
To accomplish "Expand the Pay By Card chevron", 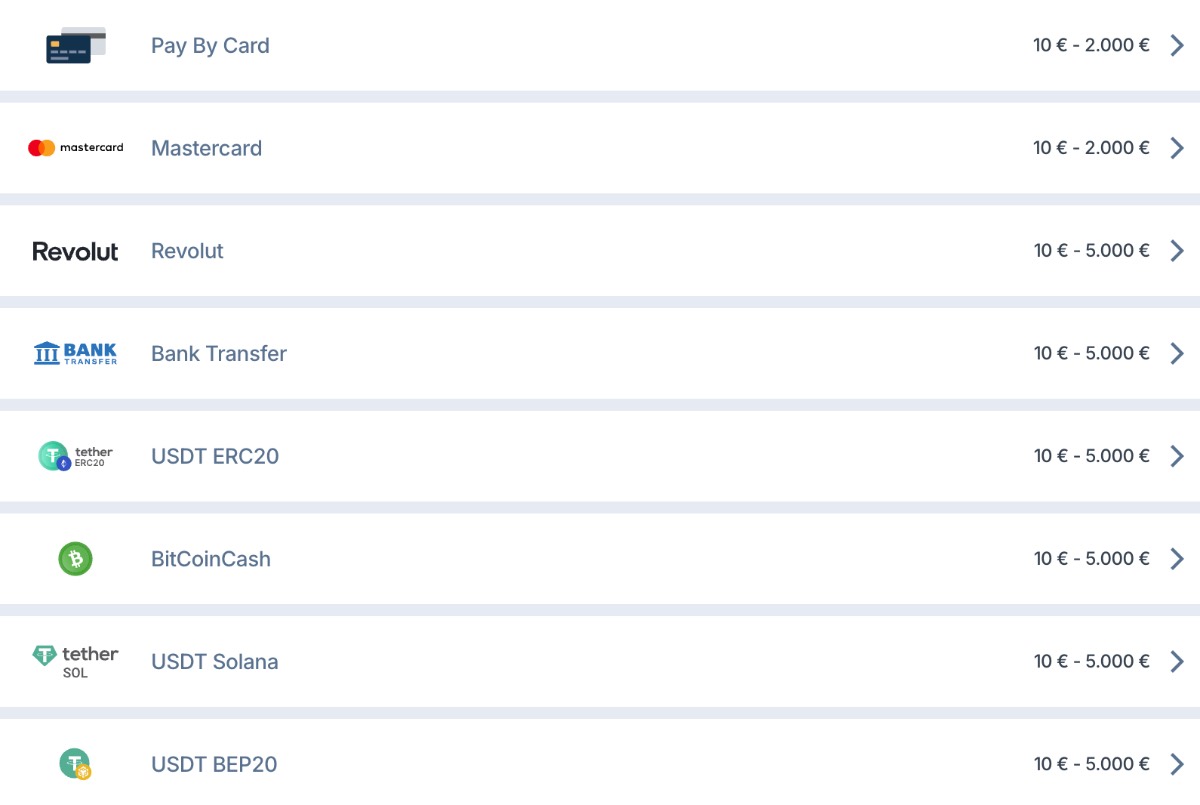I will click(1177, 45).
